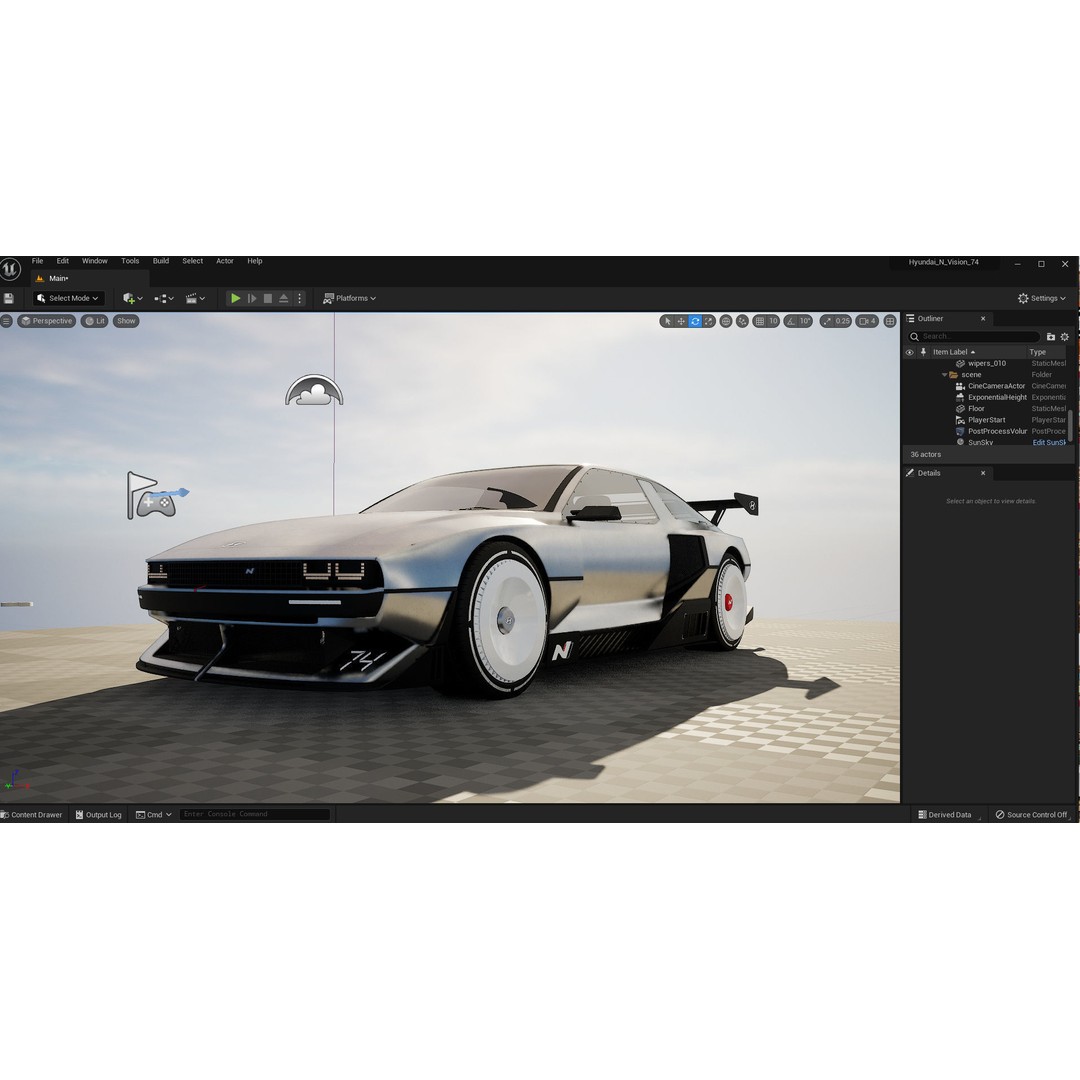Open the Cinematics clapperboard menu
This screenshot has width=1080, height=1080.
coord(195,298)
